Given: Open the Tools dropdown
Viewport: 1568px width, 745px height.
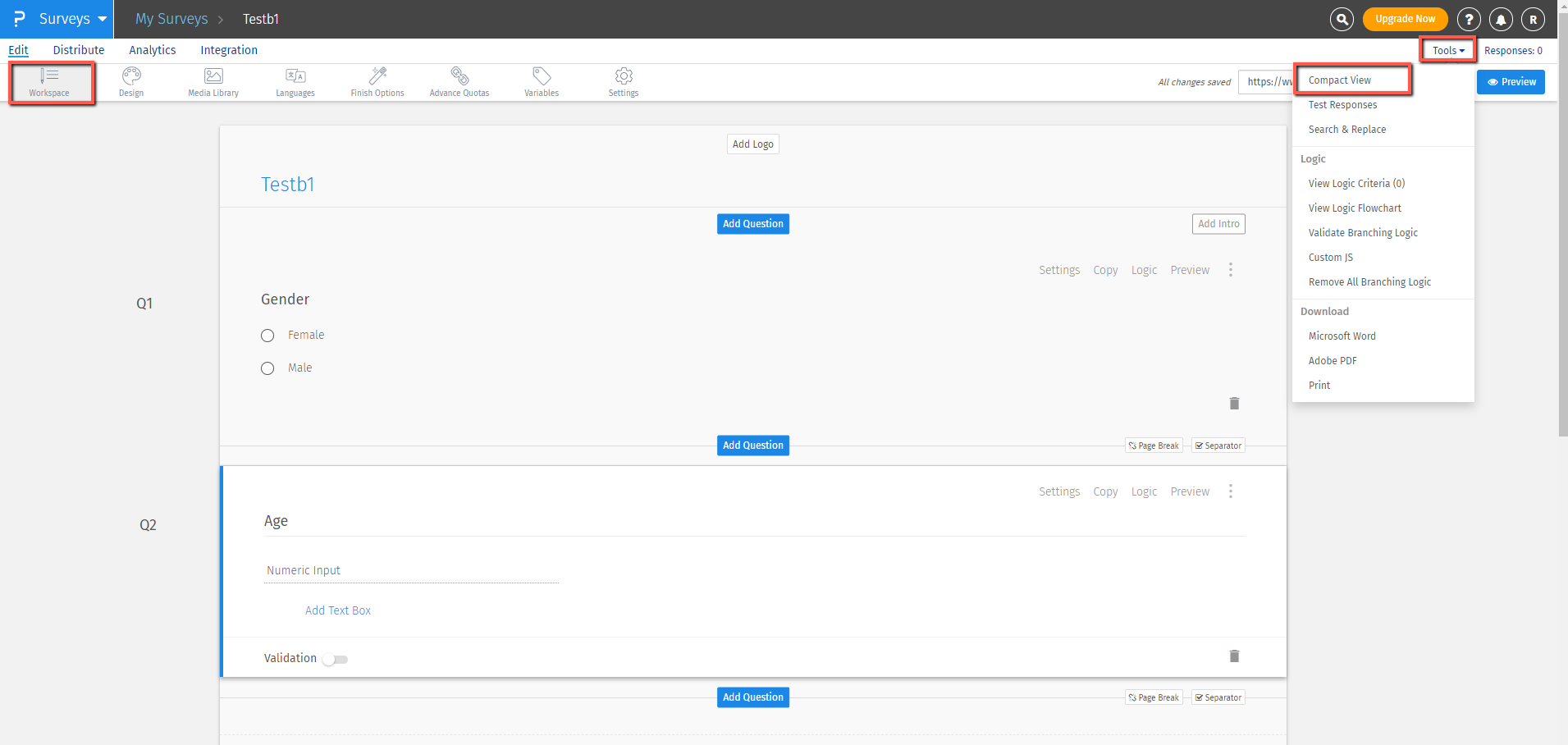Looking at the screenshot, I should [1447, 49].
